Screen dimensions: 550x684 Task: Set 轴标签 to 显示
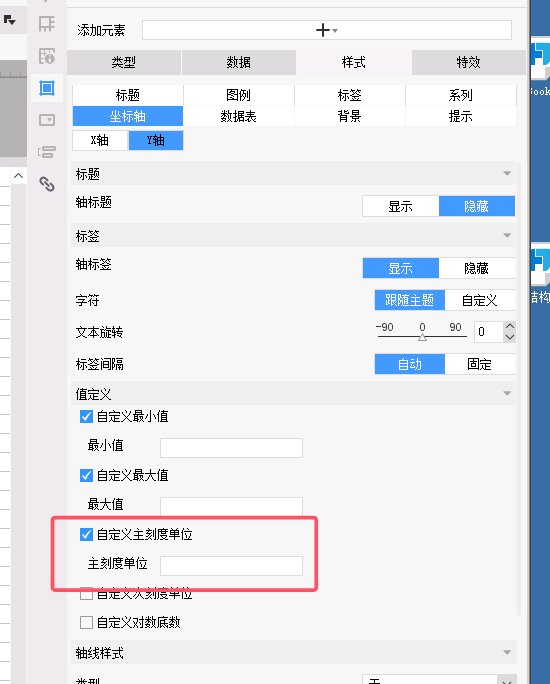coord(400,268)
